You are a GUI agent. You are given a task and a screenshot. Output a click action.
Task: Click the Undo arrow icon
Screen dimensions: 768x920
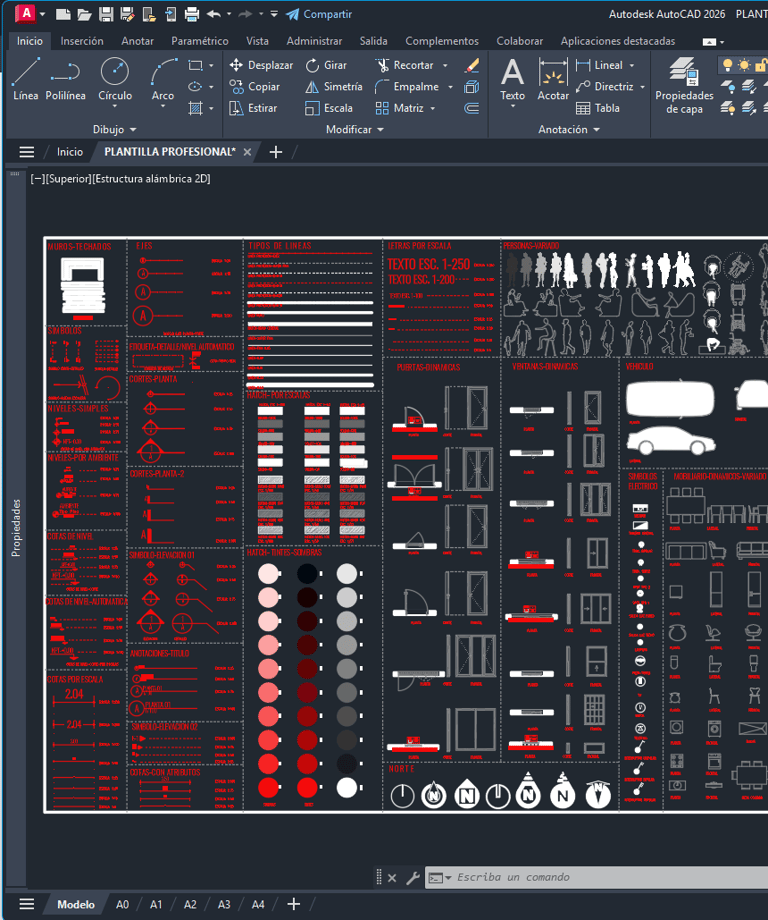pyautogui.click(x=214, y=14)
